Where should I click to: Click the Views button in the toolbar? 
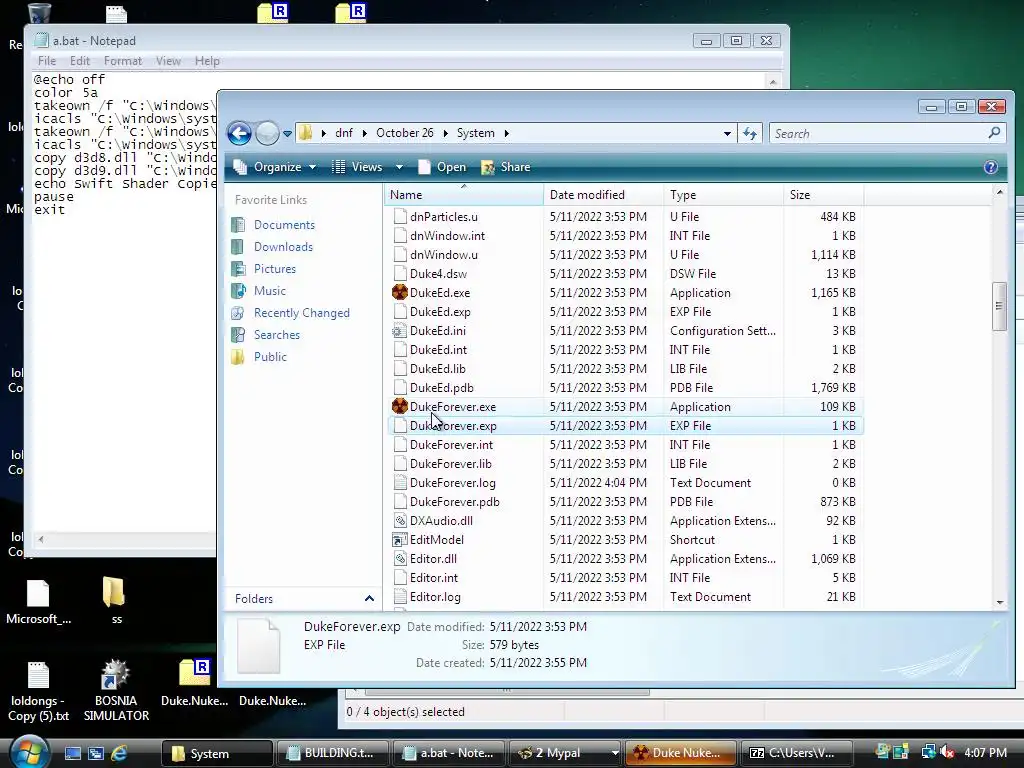click(357, 167)
